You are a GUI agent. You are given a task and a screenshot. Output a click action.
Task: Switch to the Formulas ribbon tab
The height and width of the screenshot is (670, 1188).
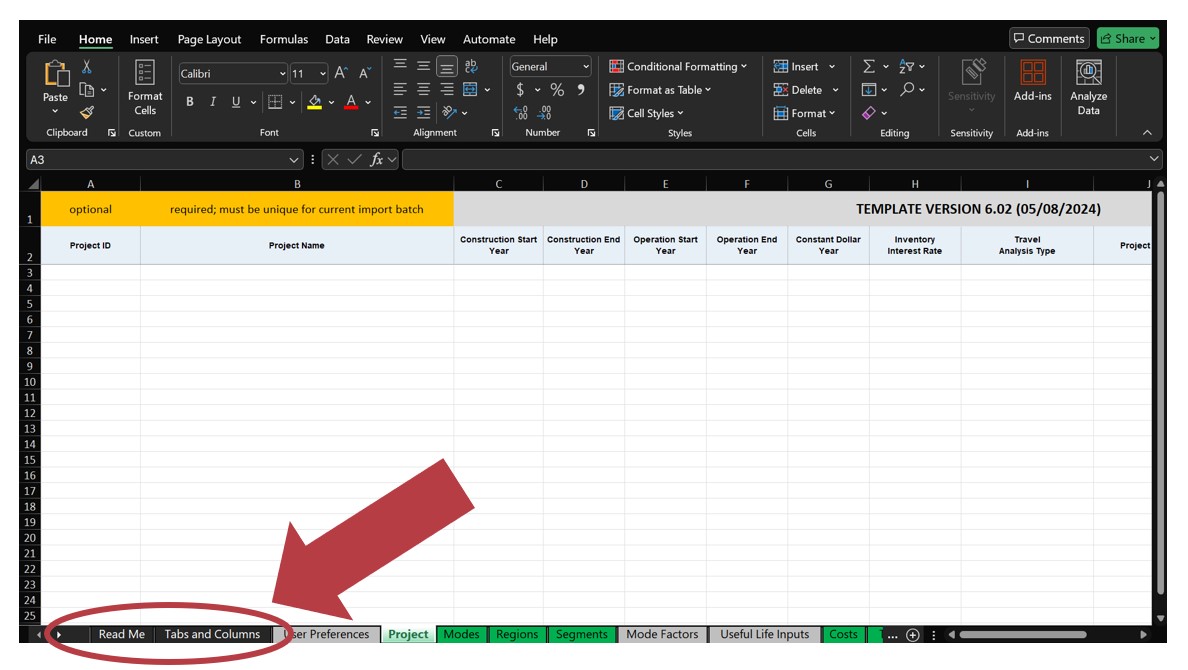click(284, 39)
